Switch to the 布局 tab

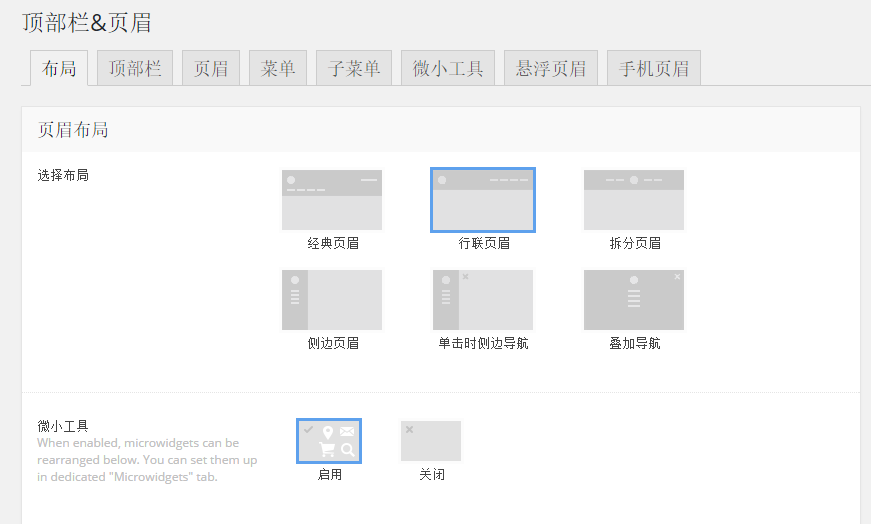tap(59, 68)
